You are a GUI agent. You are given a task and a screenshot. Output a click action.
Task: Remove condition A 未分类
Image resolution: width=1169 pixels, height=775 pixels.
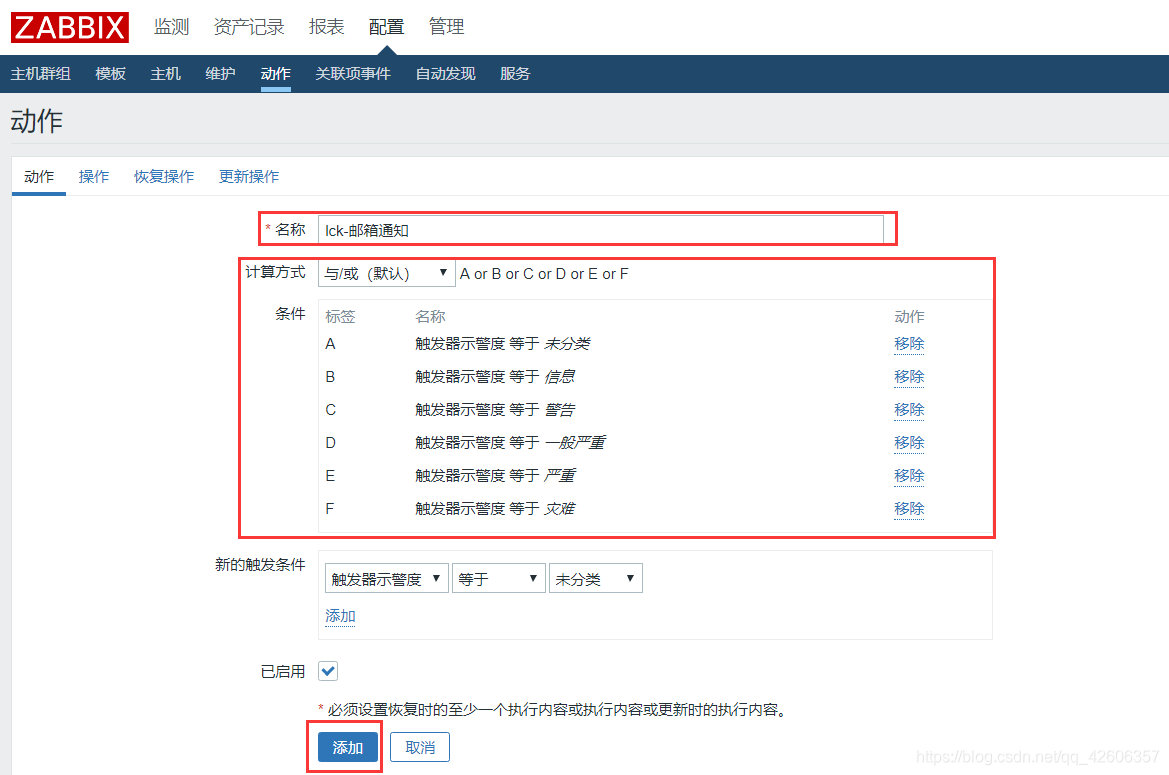(909, 344)
